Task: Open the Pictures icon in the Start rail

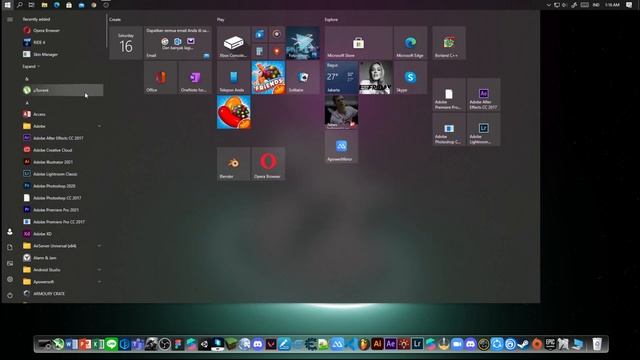Action: click(x=10, y=263)
